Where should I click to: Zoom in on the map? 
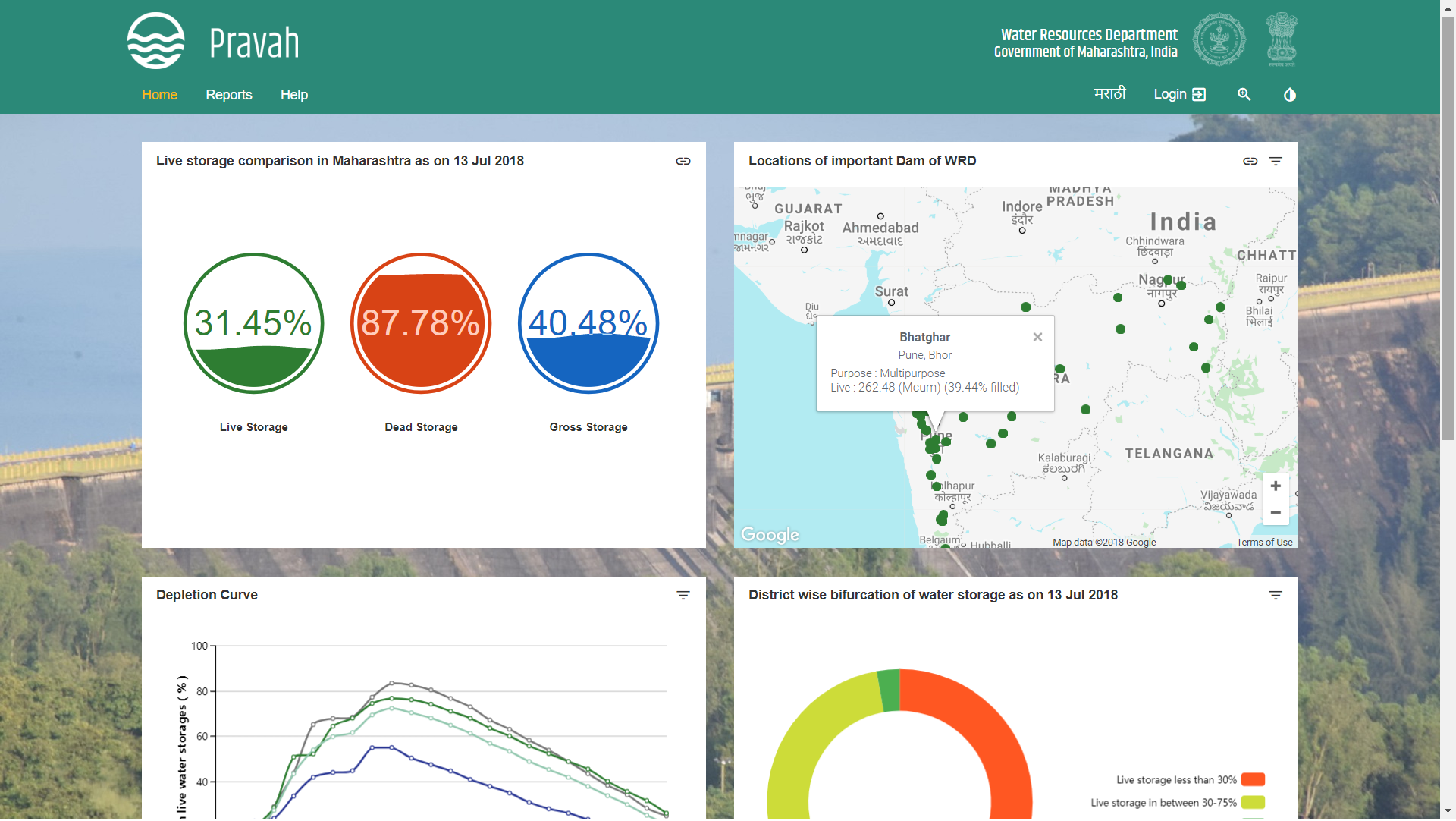pyautogui.click(x=1276, y=486)
